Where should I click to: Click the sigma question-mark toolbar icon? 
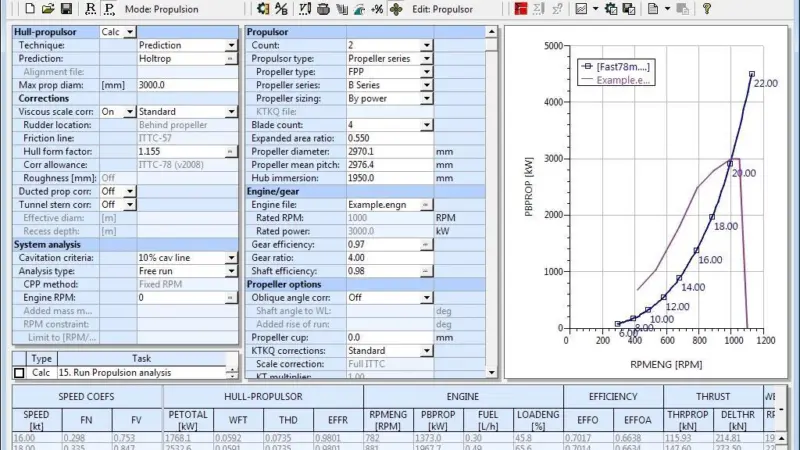coord(557,9)
